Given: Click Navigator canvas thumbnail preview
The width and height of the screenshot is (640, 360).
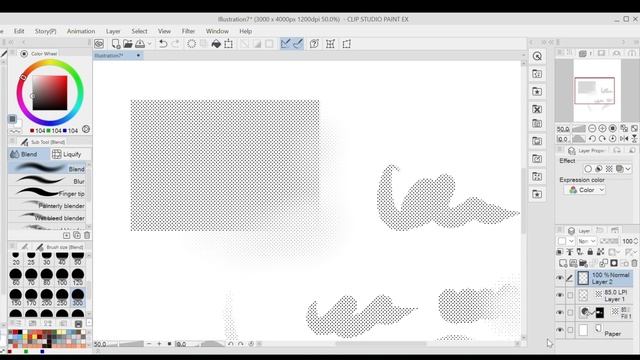Looking at the screenshot, I should click(x=597, y=91).
